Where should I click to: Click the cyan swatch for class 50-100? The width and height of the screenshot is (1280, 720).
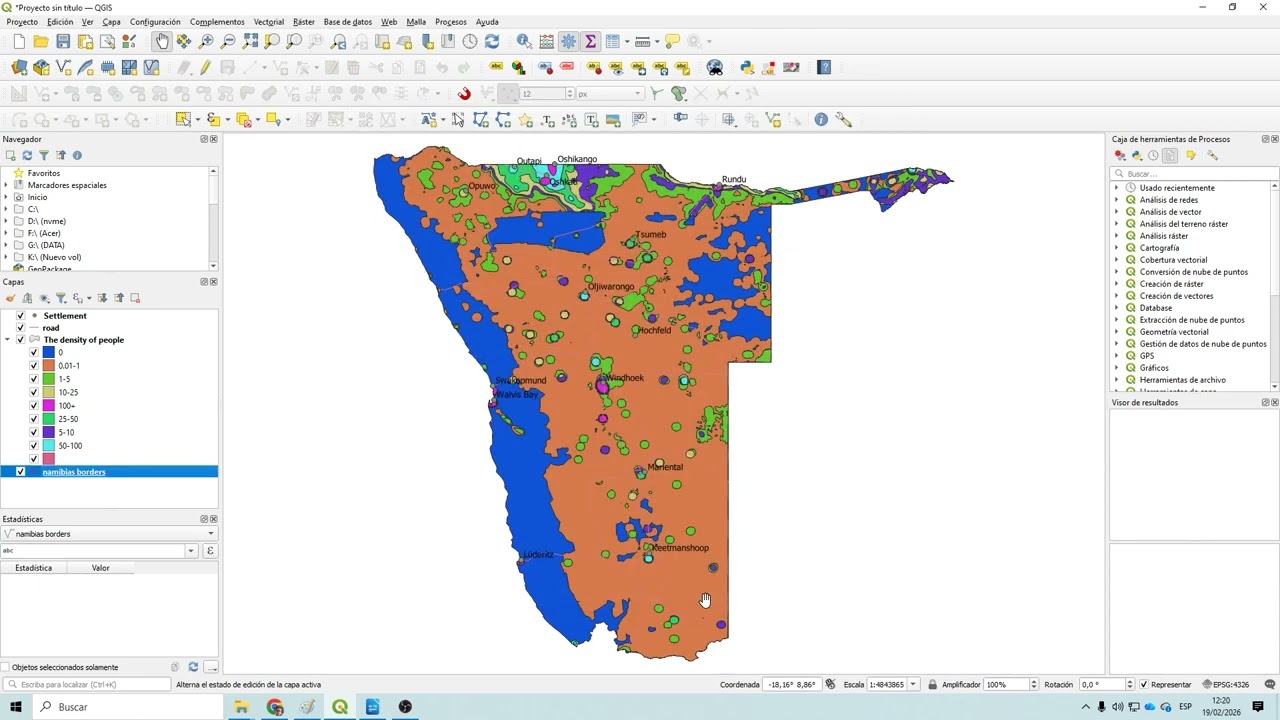pos(48,446)
